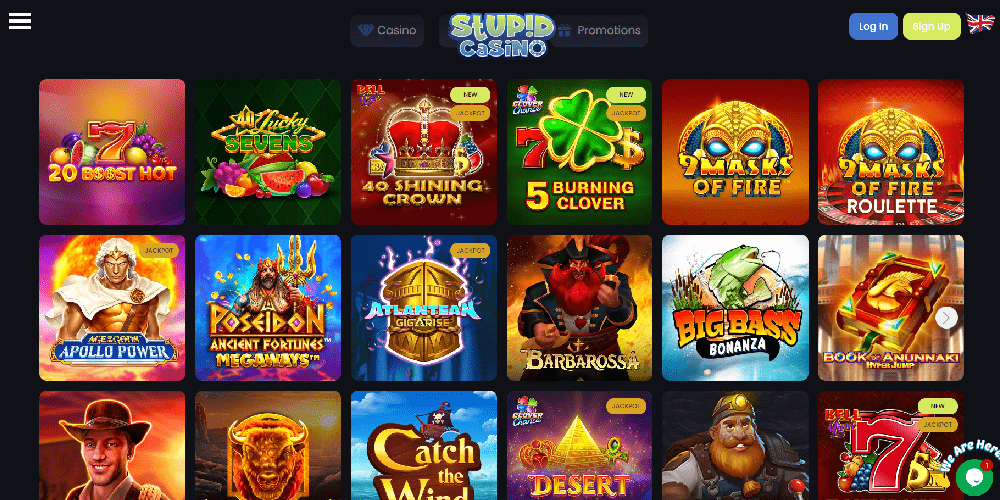
Task: Launch the Barbarossa game
Action: 580,308
